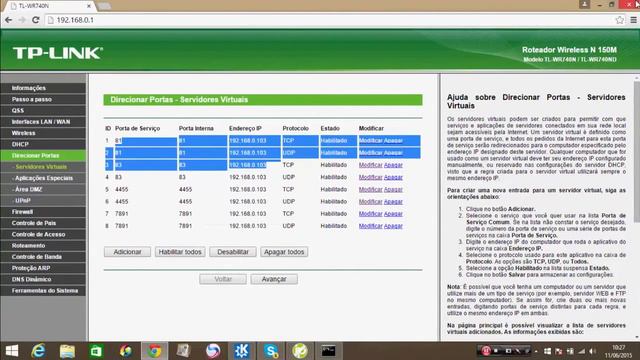
Task: Open the DHCP menu
Action: pyautogui.click(x=43, y=144)
